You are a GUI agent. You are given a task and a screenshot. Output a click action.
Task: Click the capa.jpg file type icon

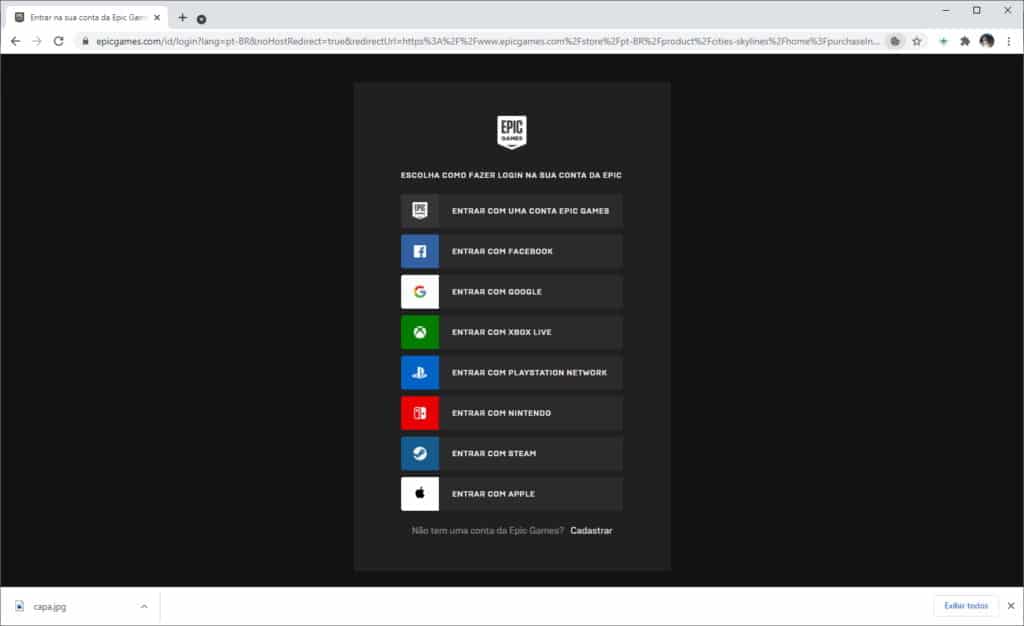[20, 606]
